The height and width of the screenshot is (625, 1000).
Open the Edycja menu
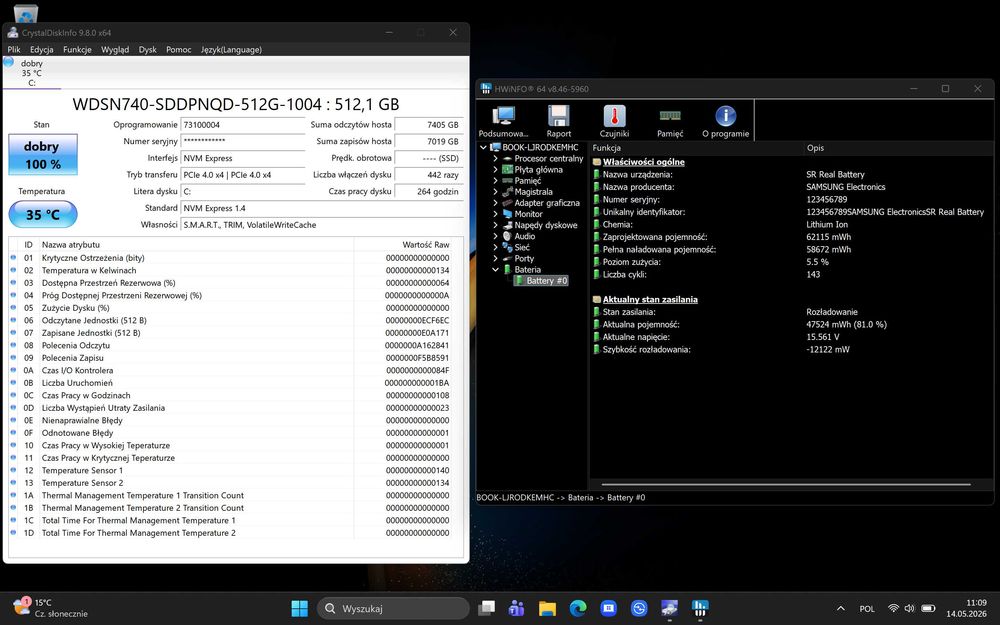pos(41,49)
